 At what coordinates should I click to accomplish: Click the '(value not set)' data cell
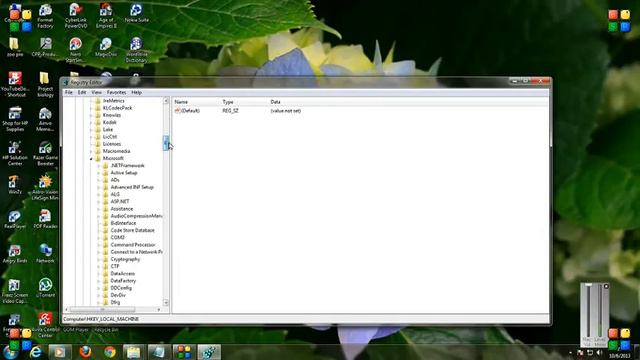coord(285,111)
